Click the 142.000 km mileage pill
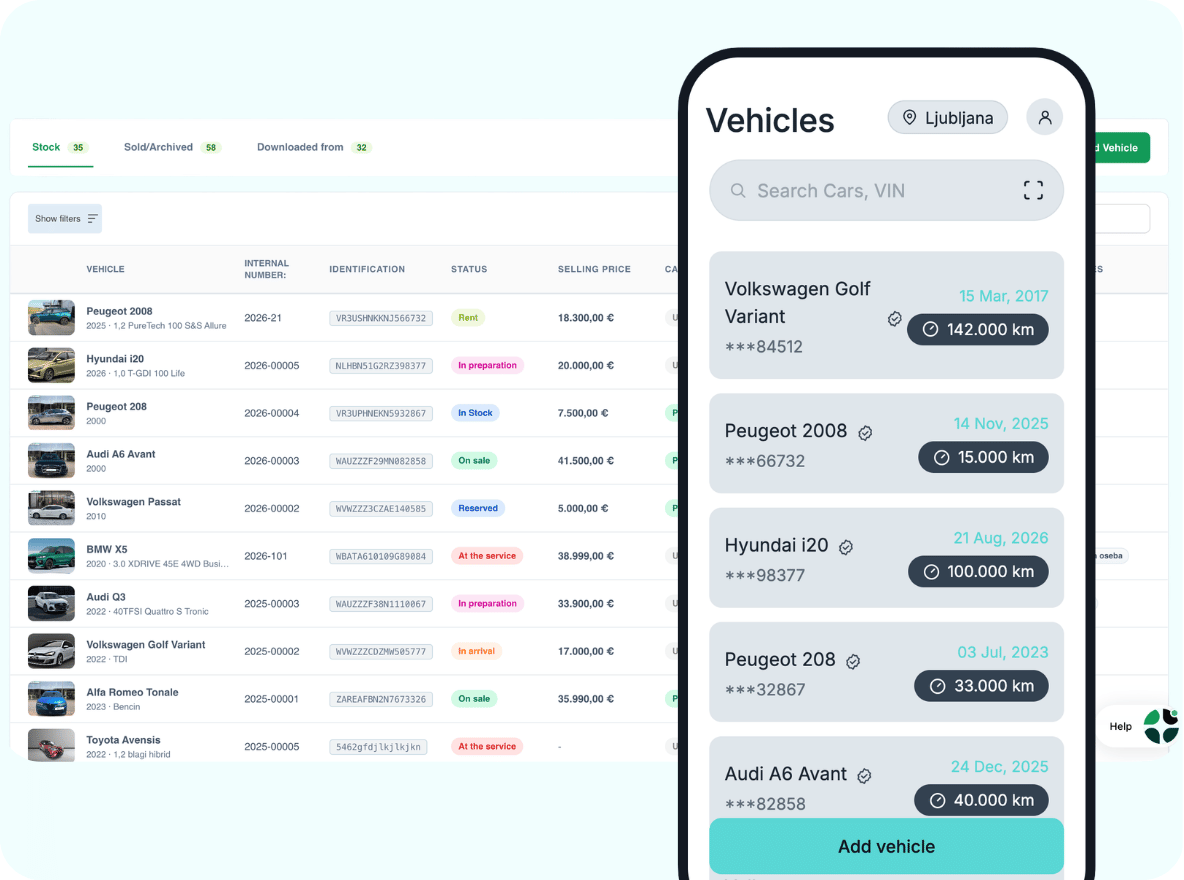This screenshot has width=1184, height=880. [x=978, y=329]
